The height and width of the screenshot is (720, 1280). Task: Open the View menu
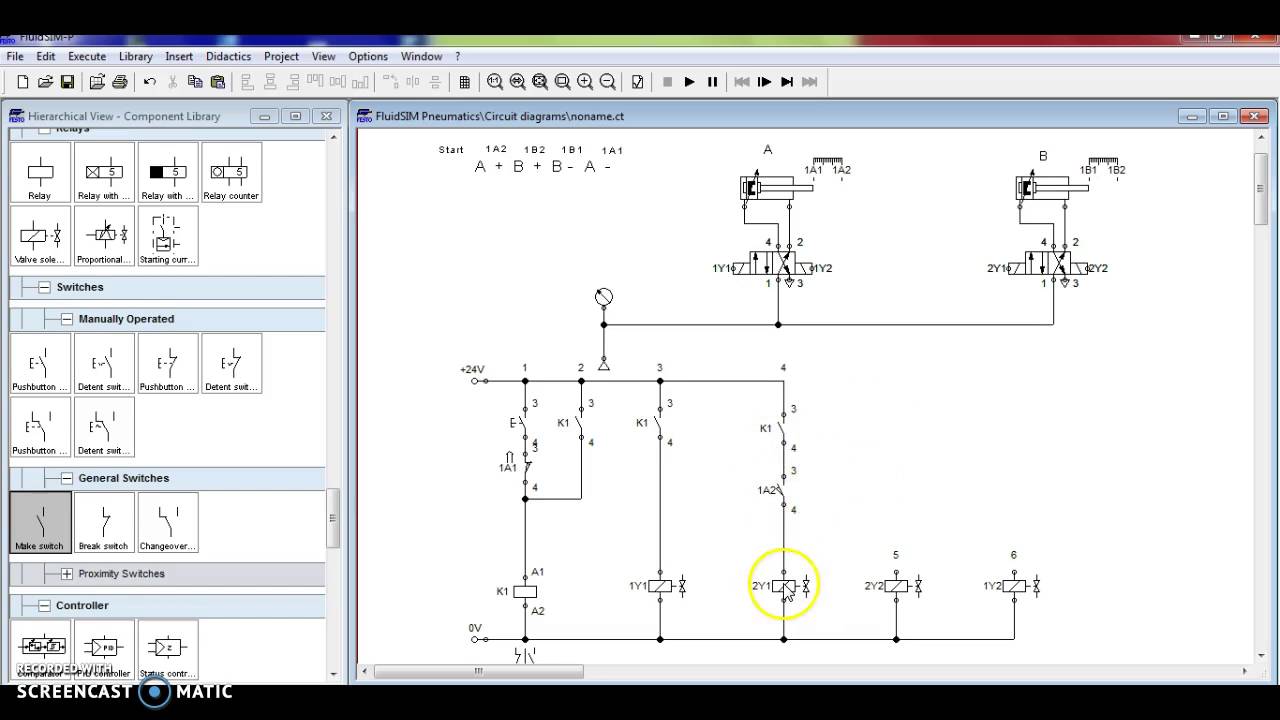click(x=323, y=57)
